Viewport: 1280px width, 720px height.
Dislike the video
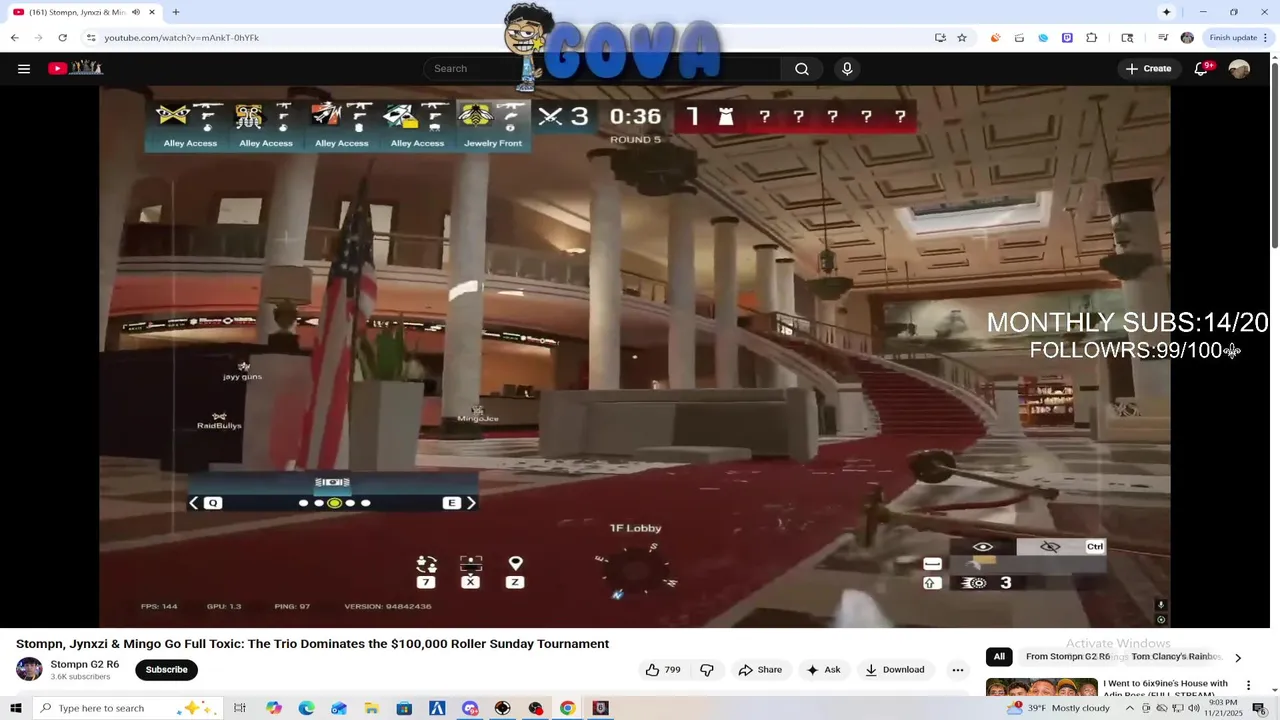707,670
